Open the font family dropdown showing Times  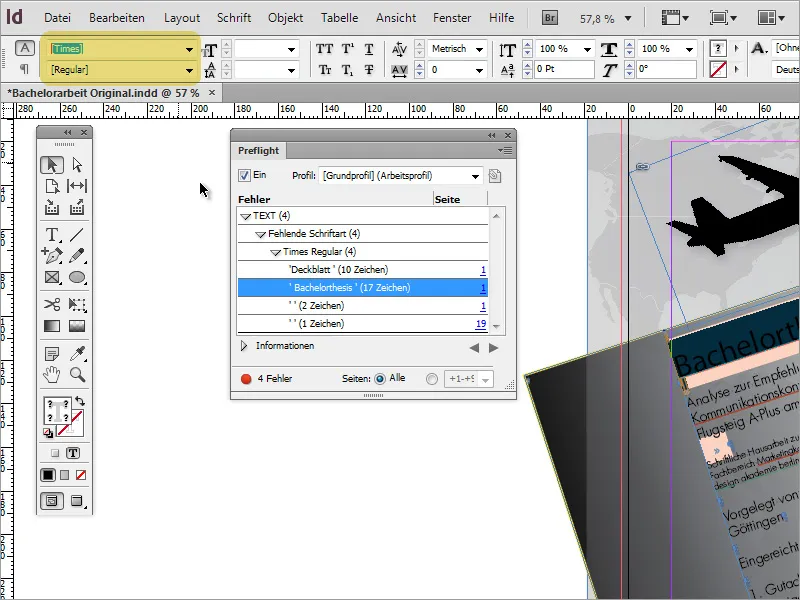pos(189,49)
